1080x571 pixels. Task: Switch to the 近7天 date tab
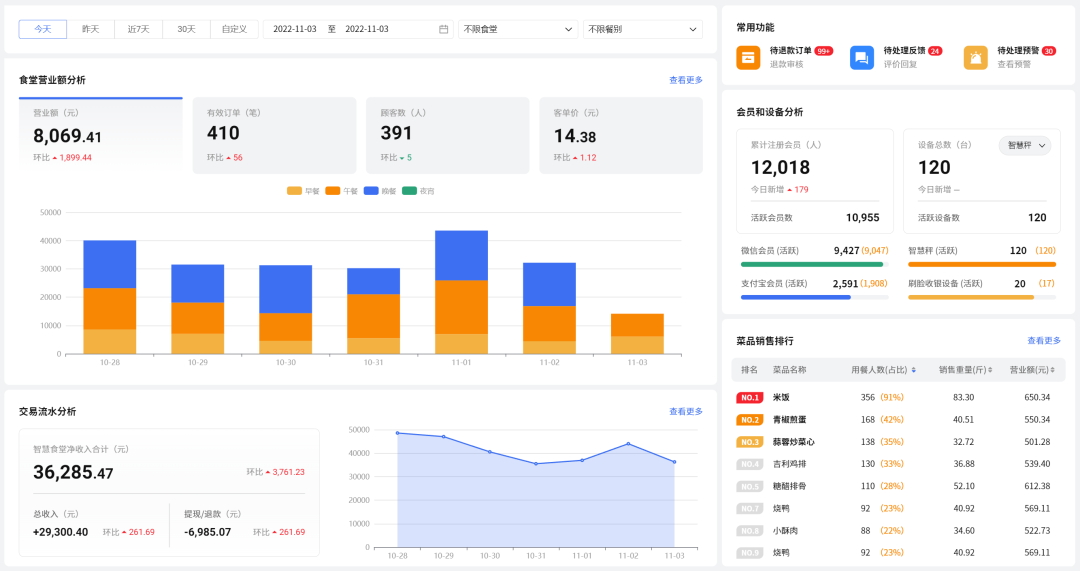pyautogui.click(x=138, y=29)
